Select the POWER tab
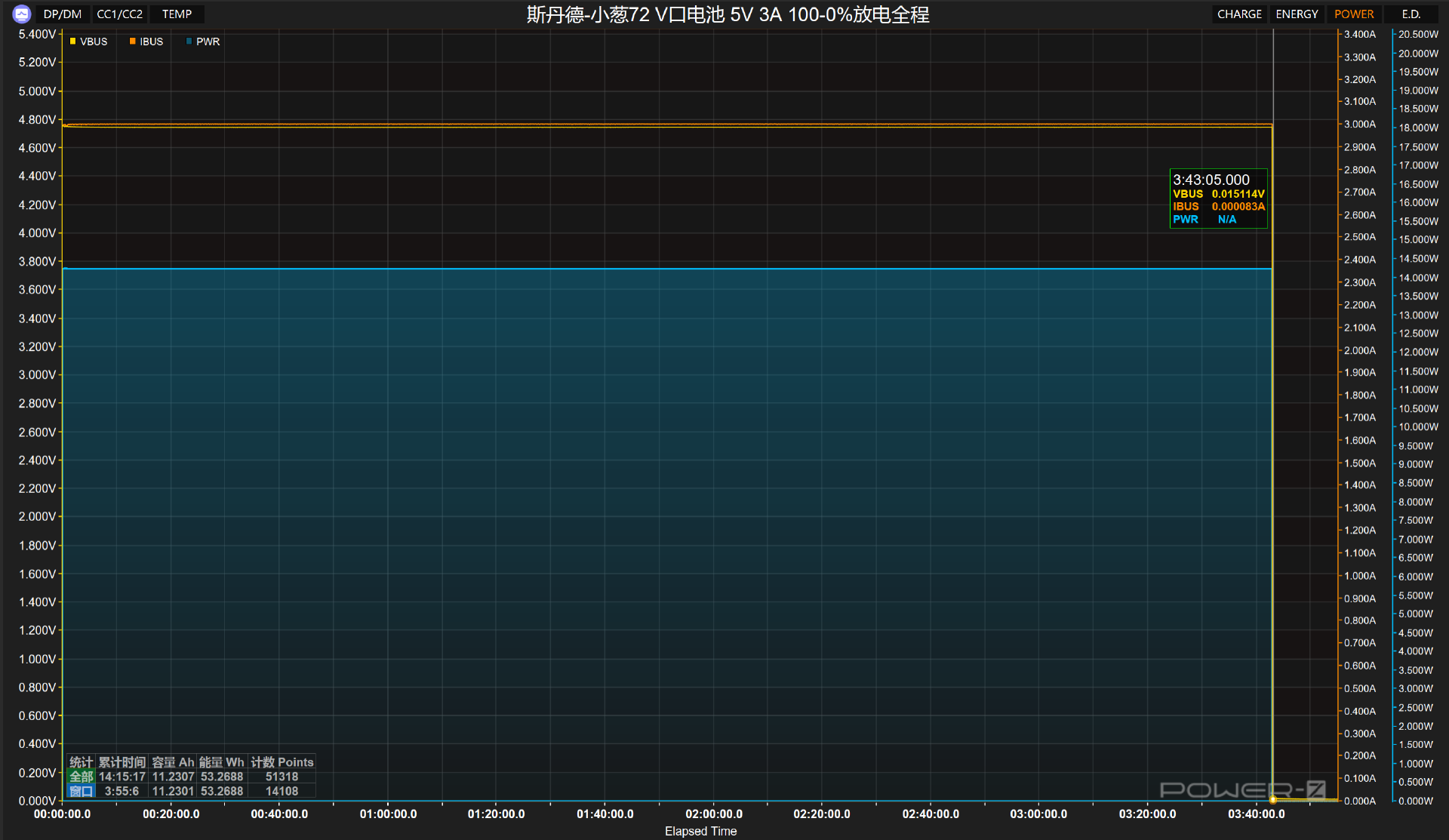 pos(1354,14)
